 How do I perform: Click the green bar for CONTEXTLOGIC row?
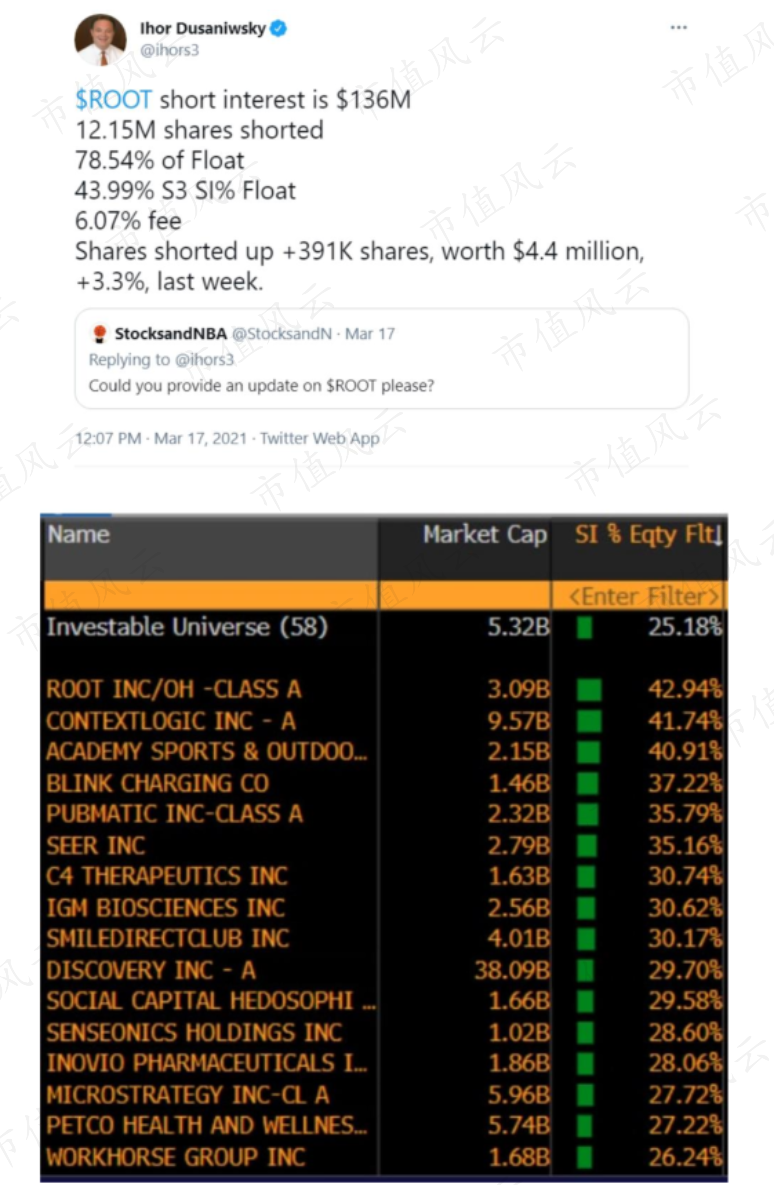click(x=588, y=720)
